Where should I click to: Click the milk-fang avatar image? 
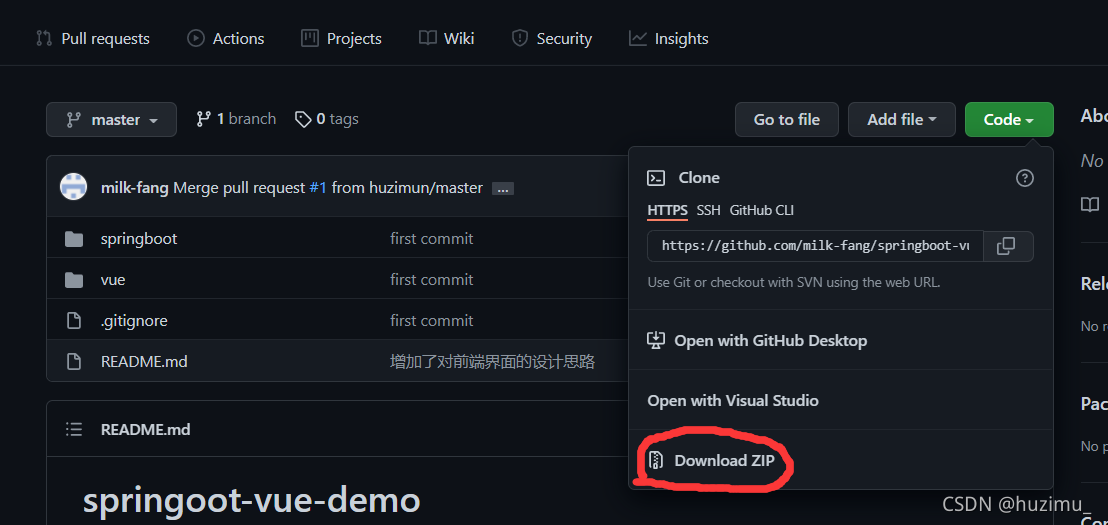coord(73,187)
